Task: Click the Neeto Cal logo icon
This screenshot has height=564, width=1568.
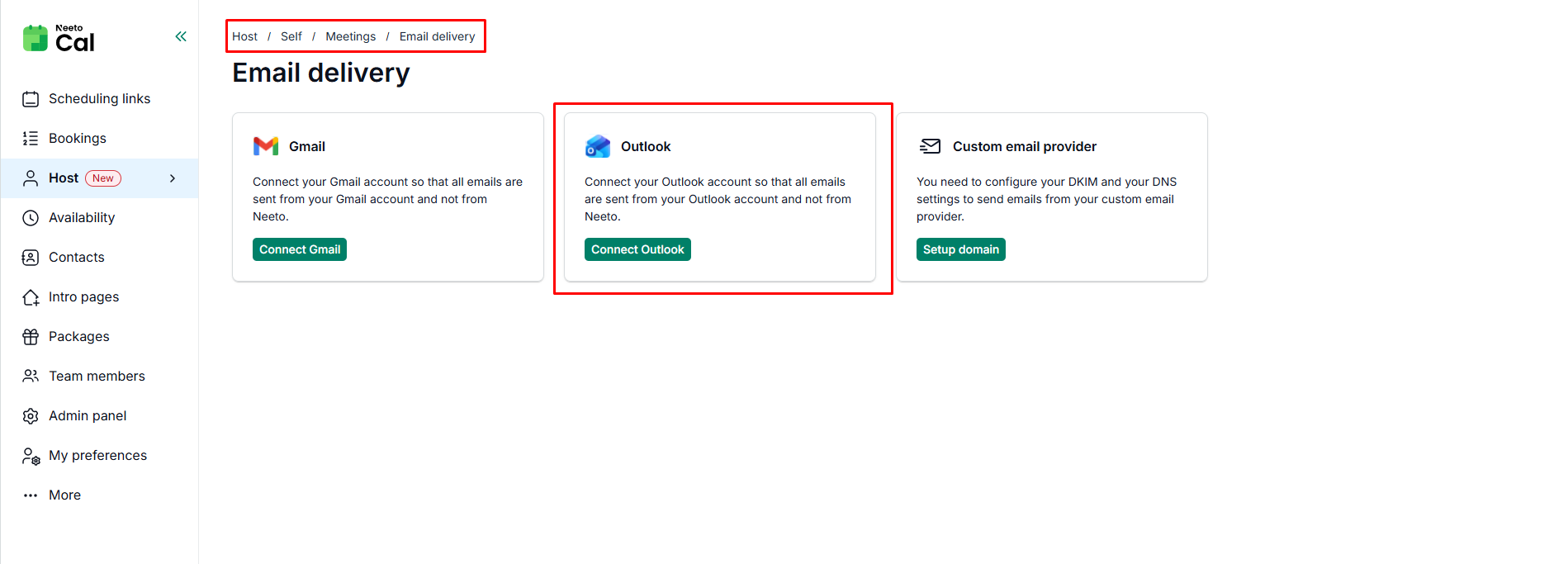Action: (35, 38)
